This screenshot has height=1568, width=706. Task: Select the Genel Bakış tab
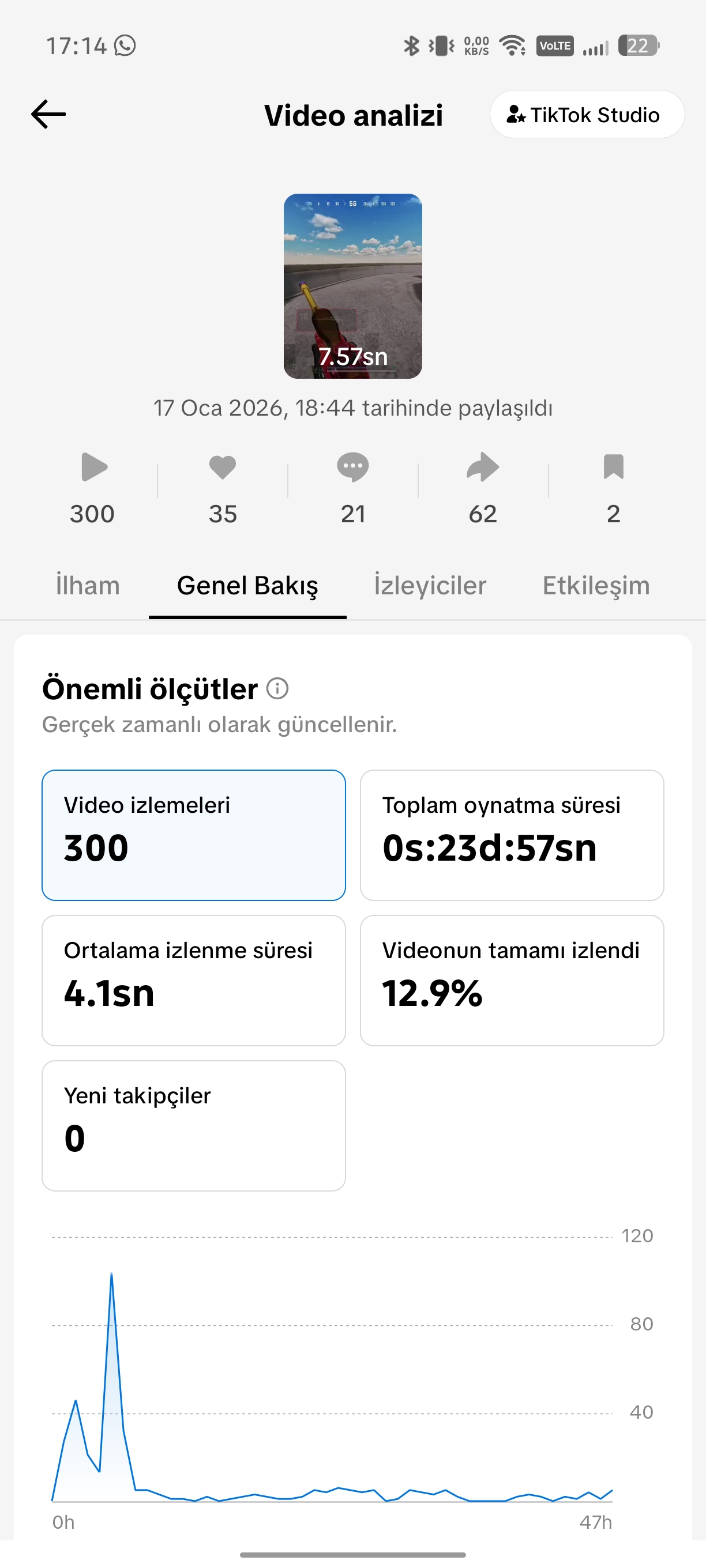(247, 586)
